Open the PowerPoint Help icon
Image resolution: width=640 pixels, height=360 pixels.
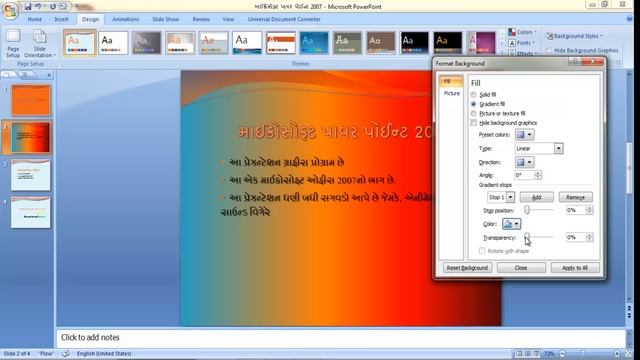pyautogui.click(x=629, y=19)
